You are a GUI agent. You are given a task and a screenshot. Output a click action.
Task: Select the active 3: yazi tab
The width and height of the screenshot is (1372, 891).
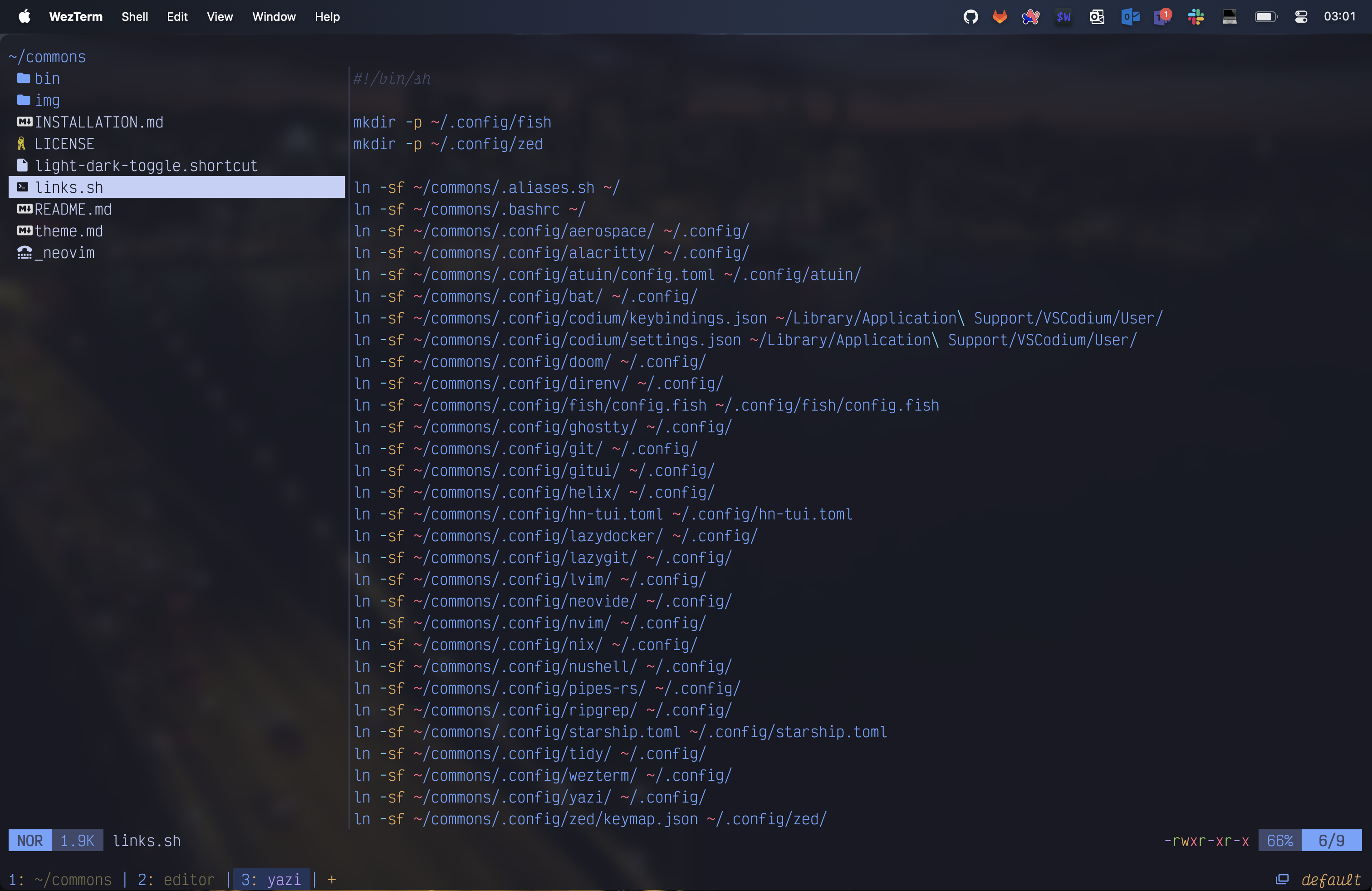pos(271,880)
